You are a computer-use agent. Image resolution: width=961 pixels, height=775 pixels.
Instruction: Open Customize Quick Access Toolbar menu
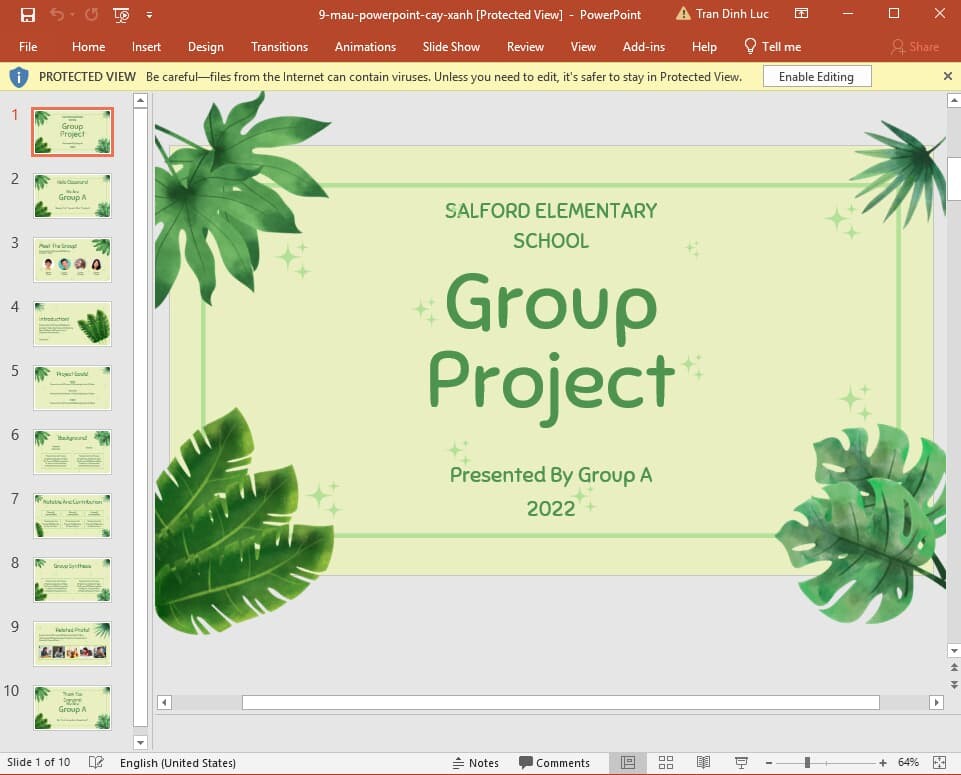pyautogui.click(x=146, y=14)
